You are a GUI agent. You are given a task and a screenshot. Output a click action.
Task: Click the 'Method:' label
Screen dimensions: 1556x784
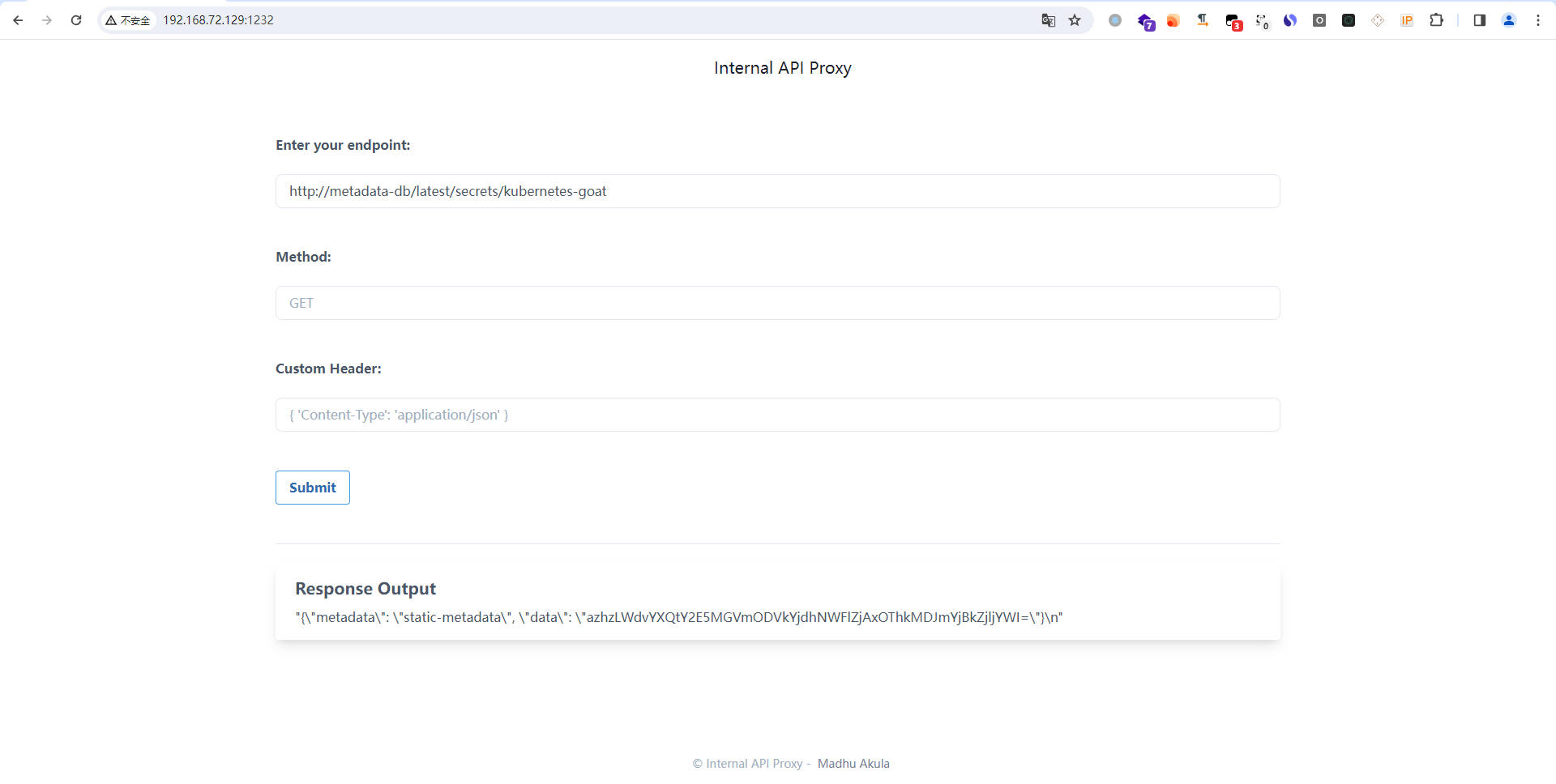pyautogui.click(x=303, y=257)
